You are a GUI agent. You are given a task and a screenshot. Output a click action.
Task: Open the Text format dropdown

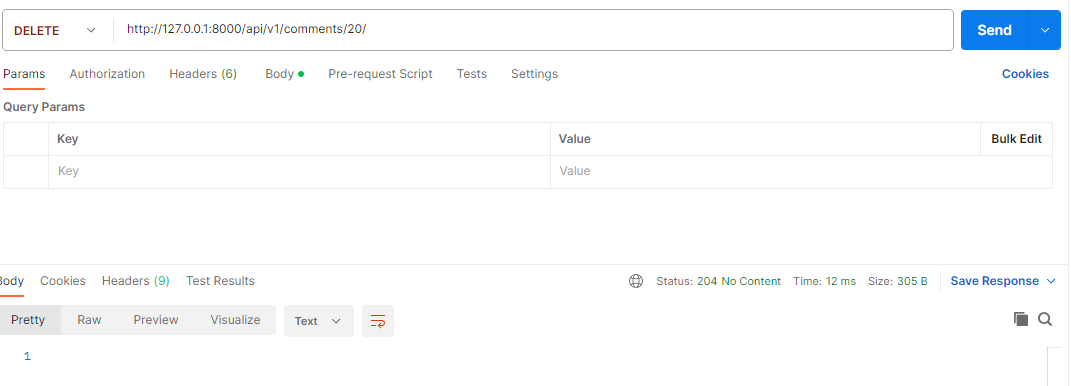(318, 321)
